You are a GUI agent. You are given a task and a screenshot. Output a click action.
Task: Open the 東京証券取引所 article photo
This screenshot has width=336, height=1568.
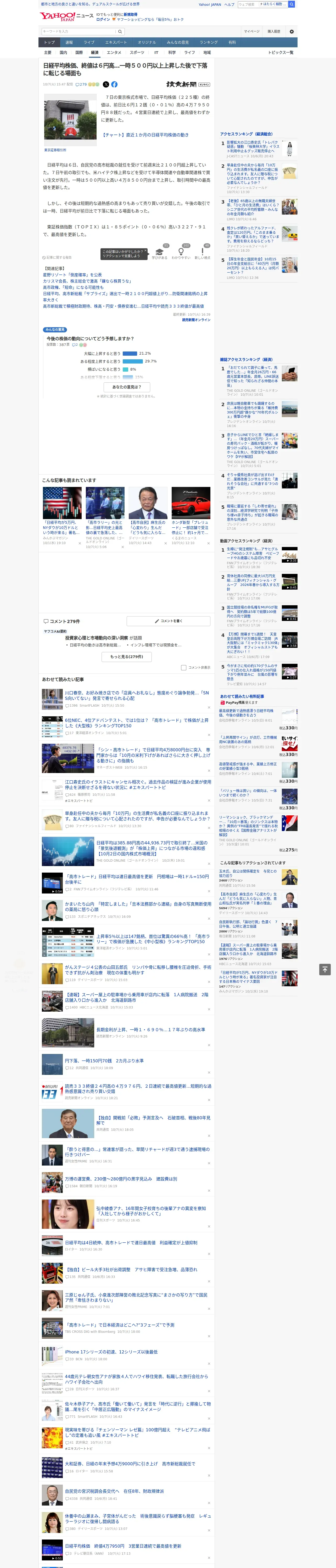pyautogui.click(x=70, y=120)
